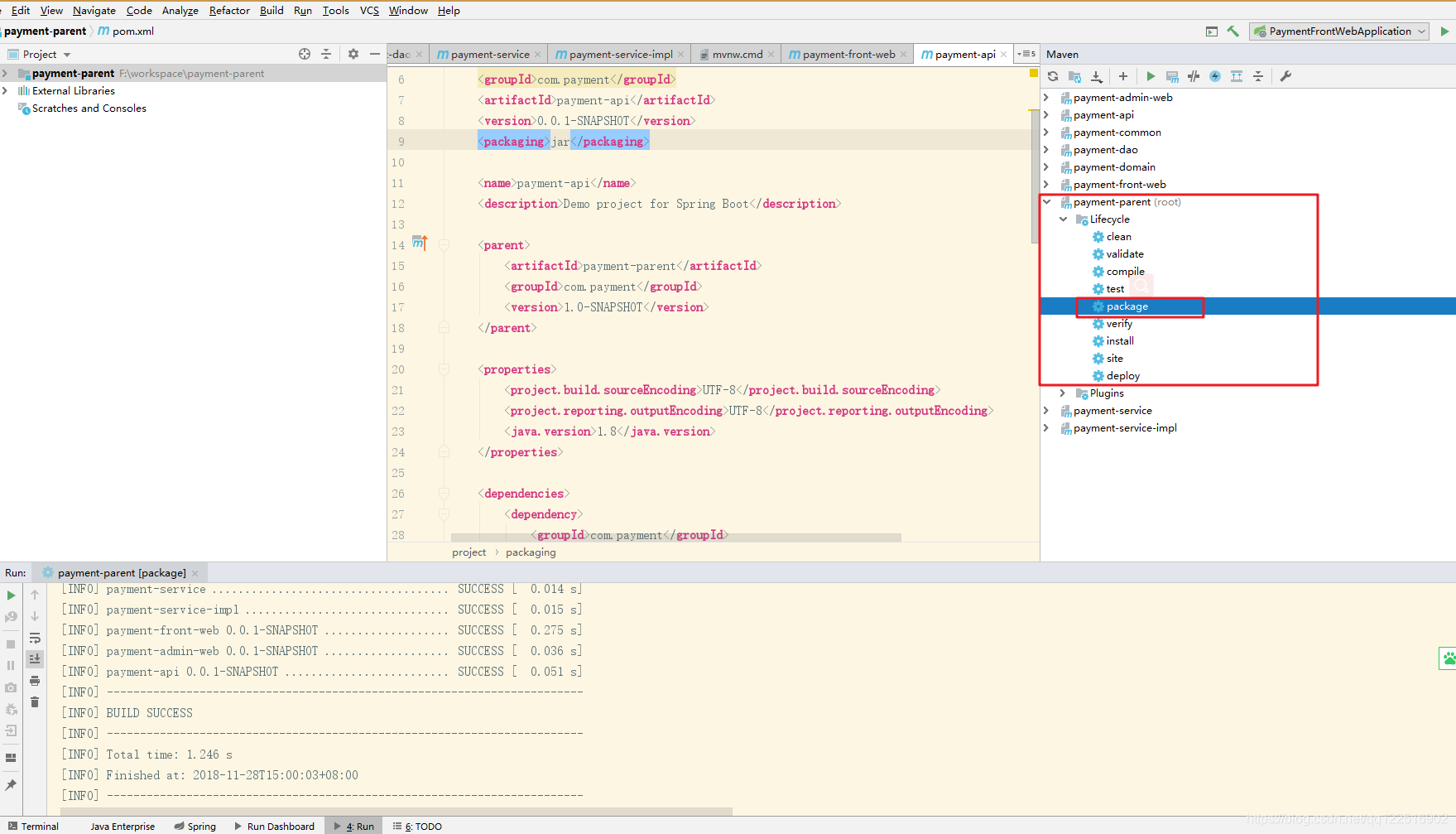The image size is (1456, 834).
Task: Expand External Libraries in the Project tree
Action: [x=6, y=91]
